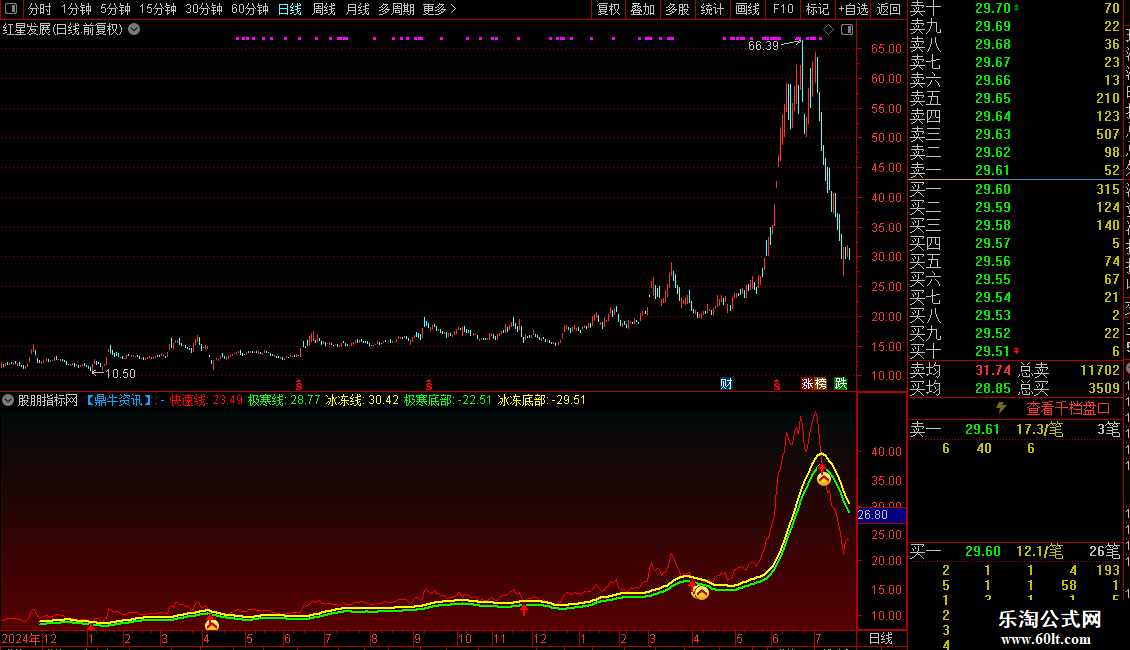1130x650 pixels.
Task: Click the 叠加 overlay button
Action: [642, 9]
